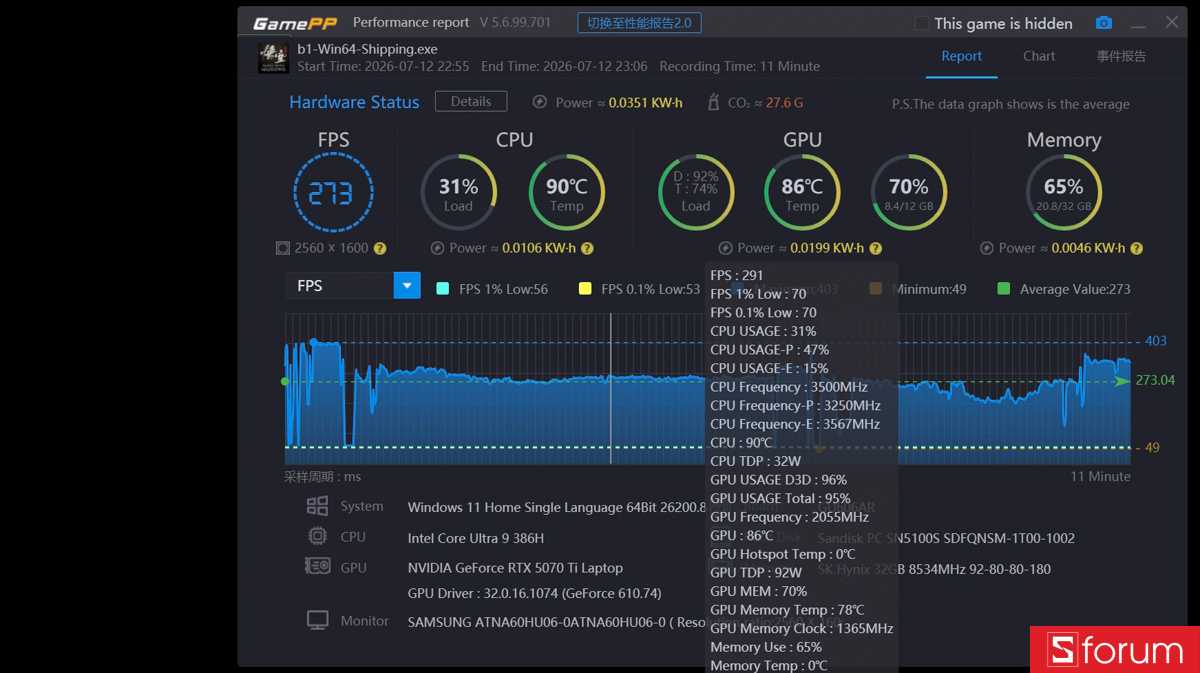Click the GamePP logo

point(293,23)
